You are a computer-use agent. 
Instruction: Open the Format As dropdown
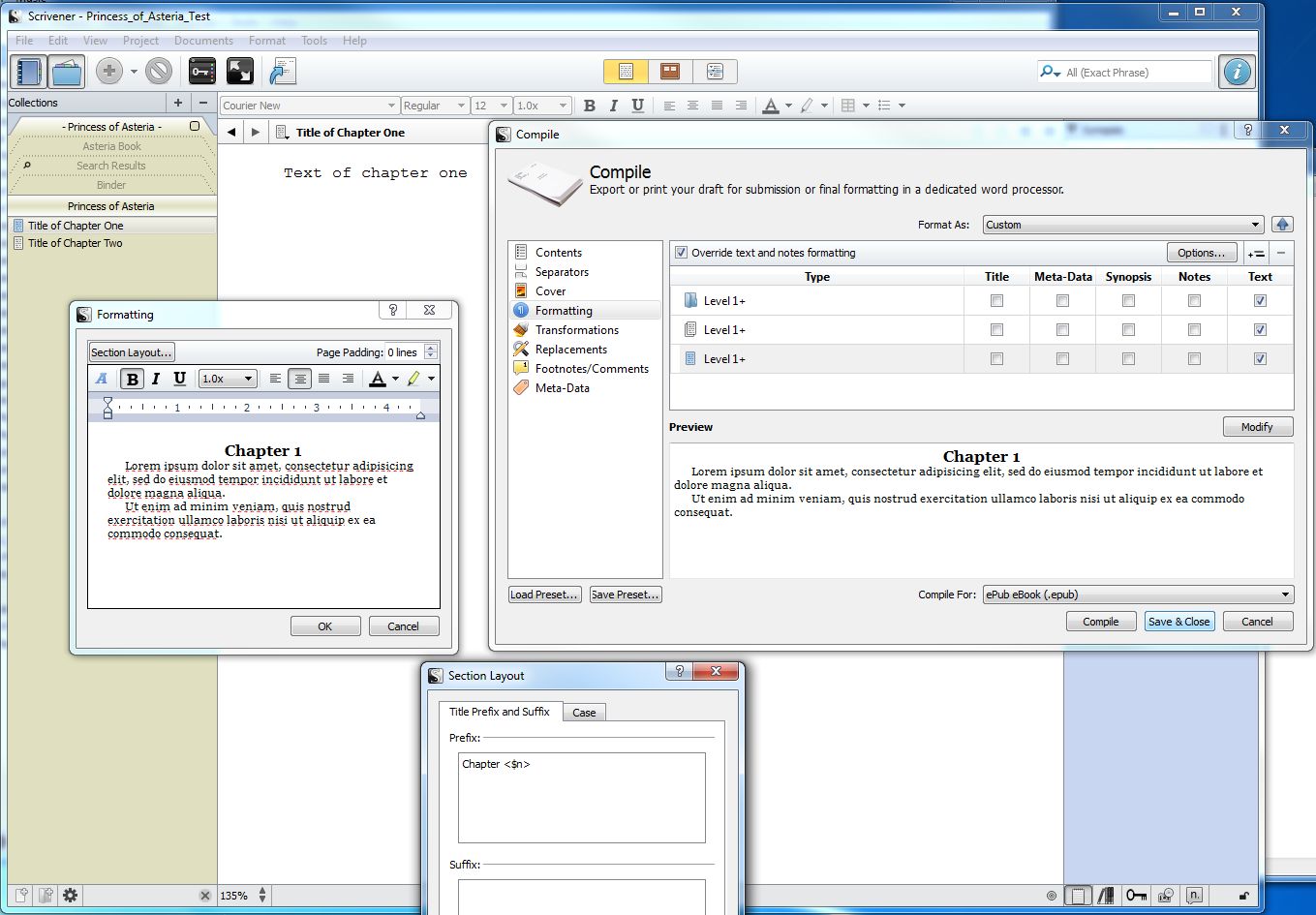tap(1122, 225)
